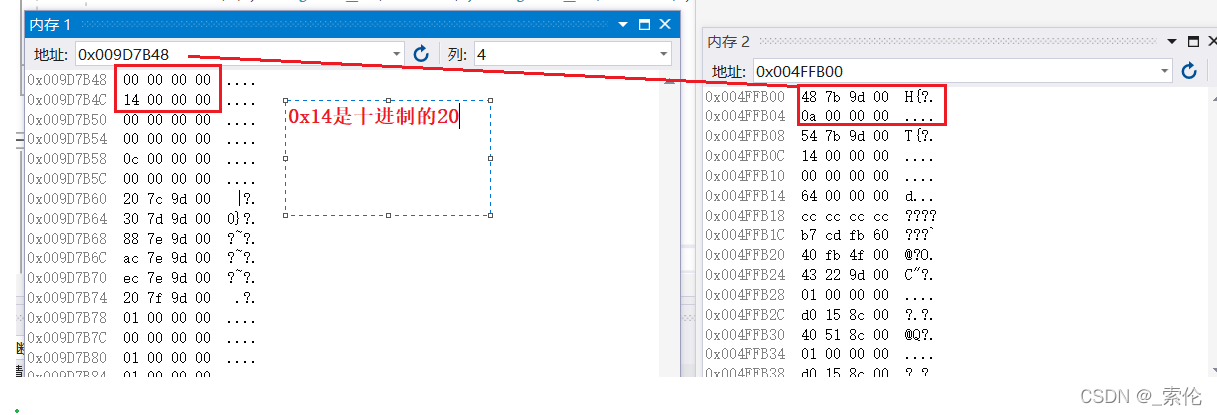Click hex bytes 0a 00 00 00 in Memory 2
This screenshot has width=1217, height=415.
845,116
